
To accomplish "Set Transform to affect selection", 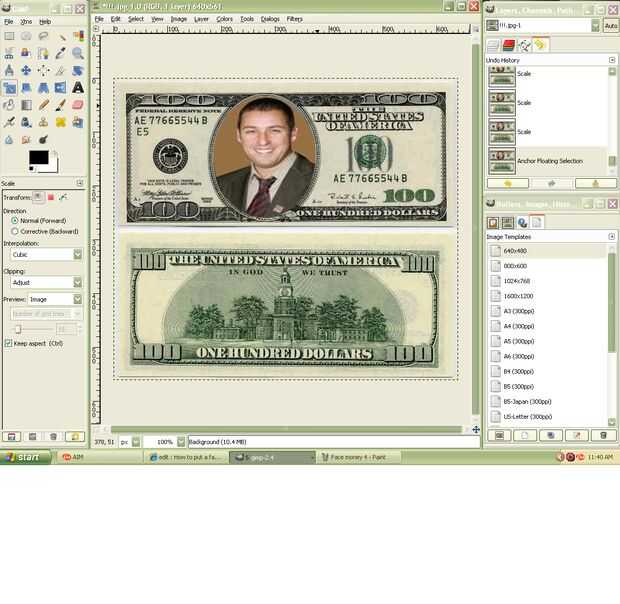I will (x=51, y=197).
